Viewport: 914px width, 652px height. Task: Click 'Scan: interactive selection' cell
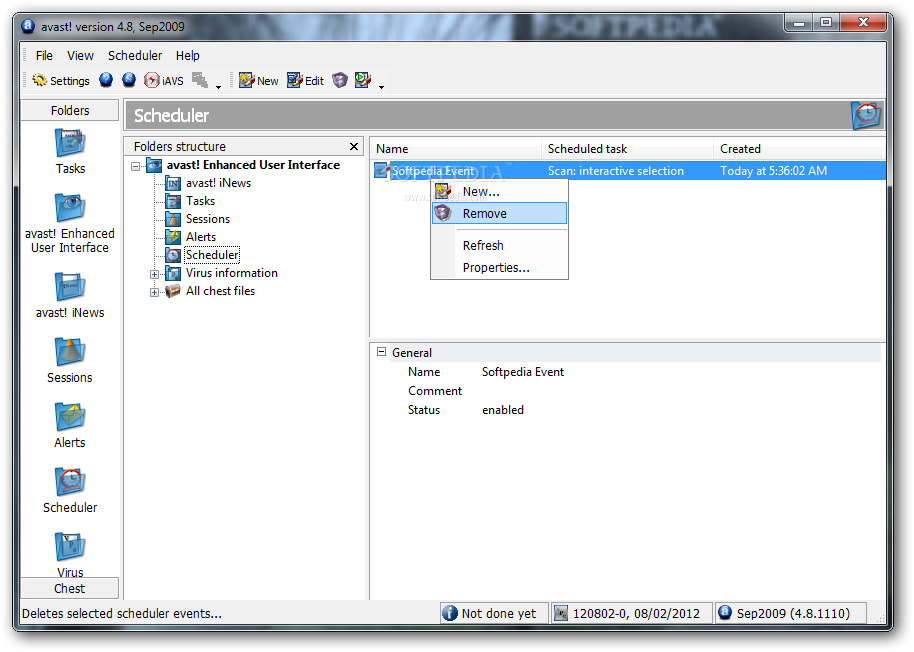pyautogui.click(x=616, y=171)
